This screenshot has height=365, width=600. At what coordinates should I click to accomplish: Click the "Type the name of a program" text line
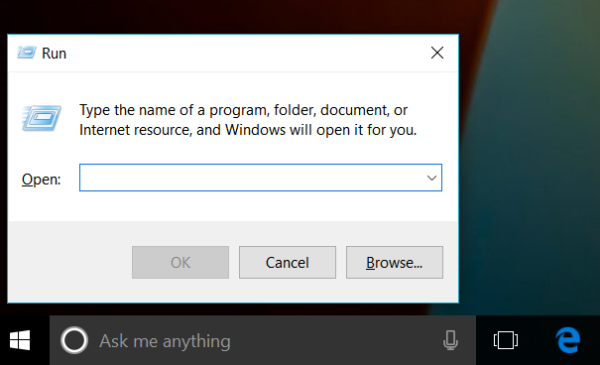243,110
